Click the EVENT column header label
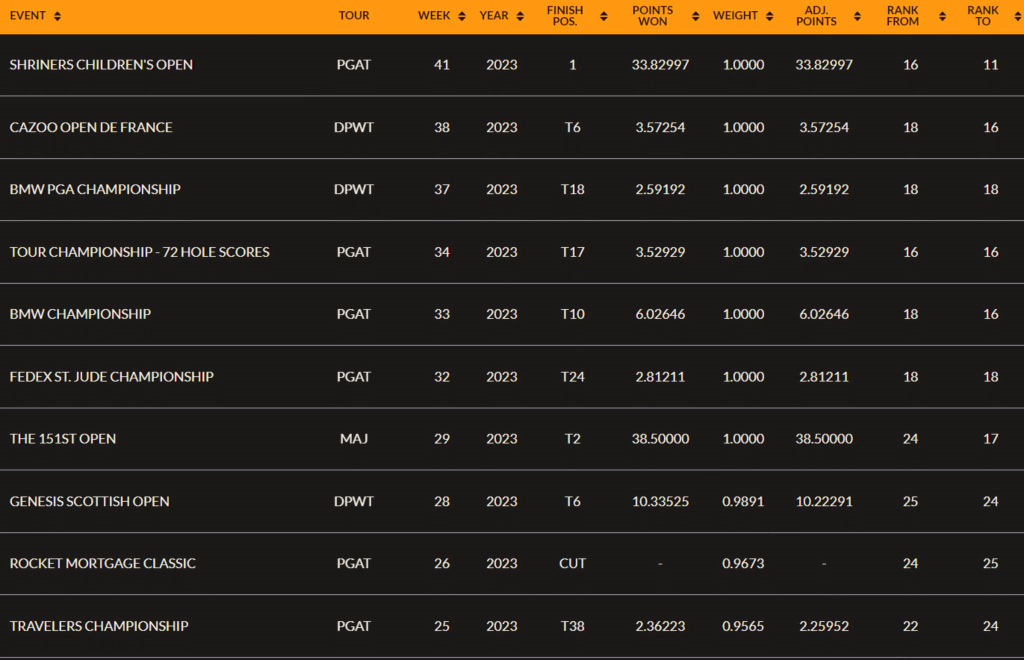Screen dimensions: 1024x660 click(27, 16)
